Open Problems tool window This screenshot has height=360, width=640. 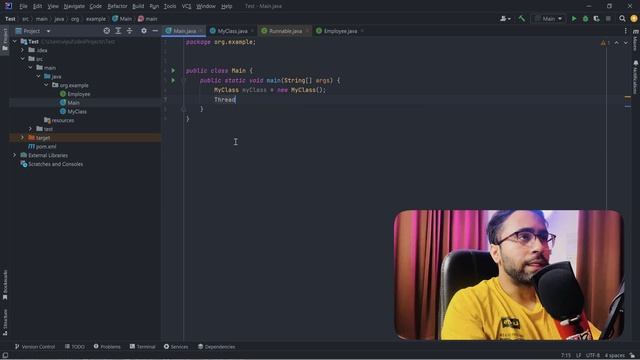coord(107,347)
